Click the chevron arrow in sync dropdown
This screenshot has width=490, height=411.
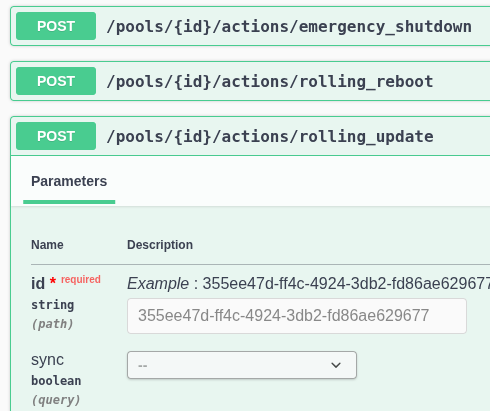coord(336,365)
